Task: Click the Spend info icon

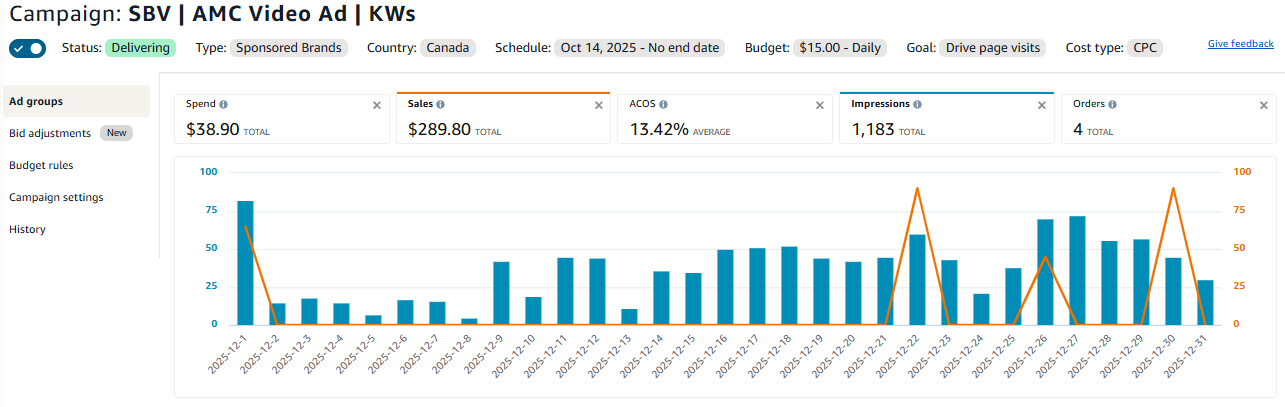Action: (223, 104)
